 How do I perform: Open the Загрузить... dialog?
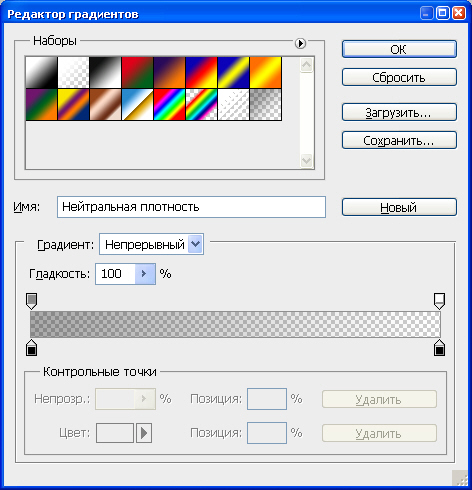coord(399,112)
